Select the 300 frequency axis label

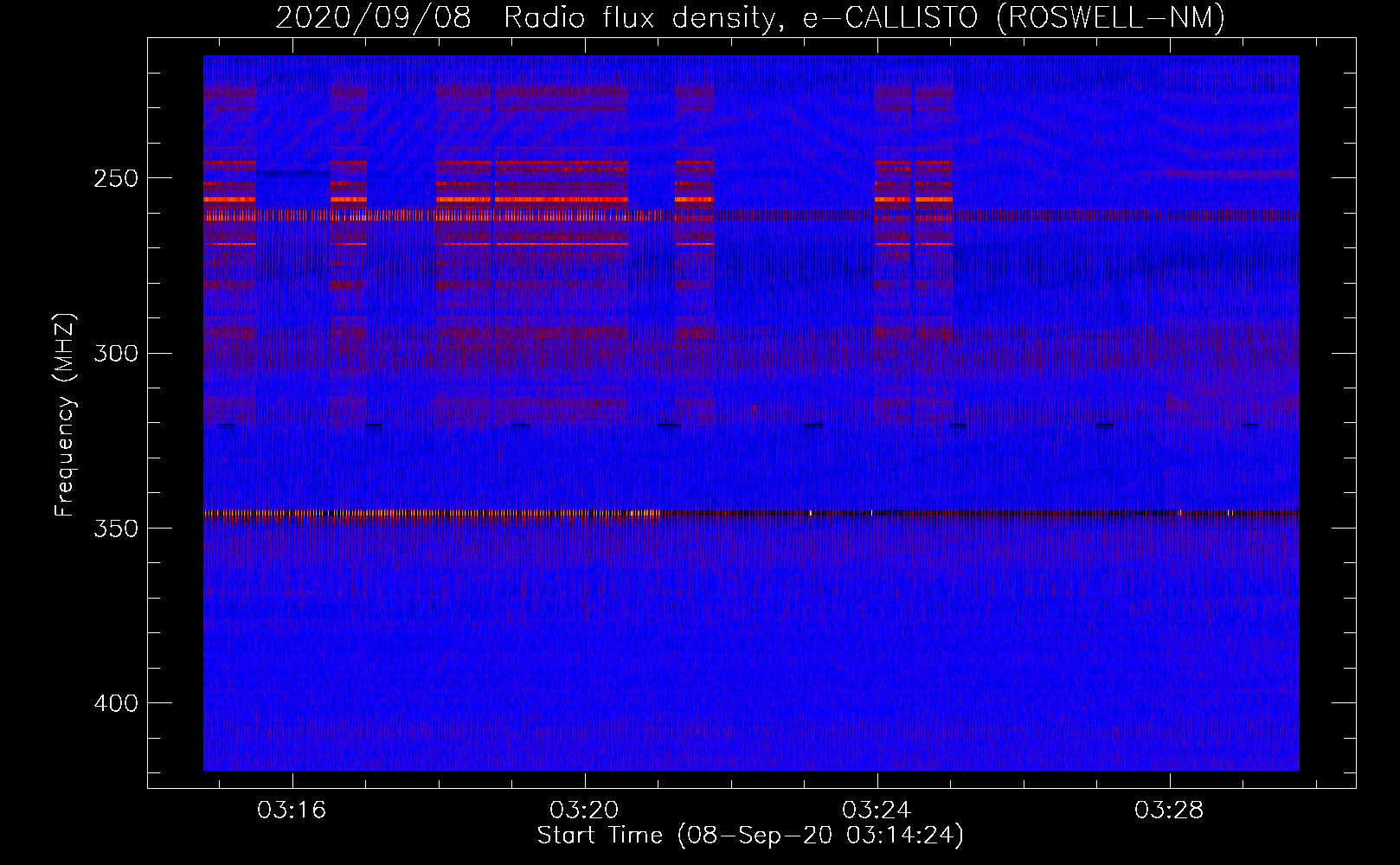pos(116,354)
